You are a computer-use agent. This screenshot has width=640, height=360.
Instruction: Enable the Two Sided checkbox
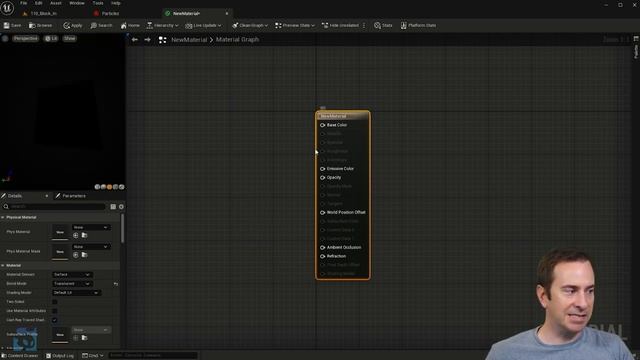click(55, 302)
